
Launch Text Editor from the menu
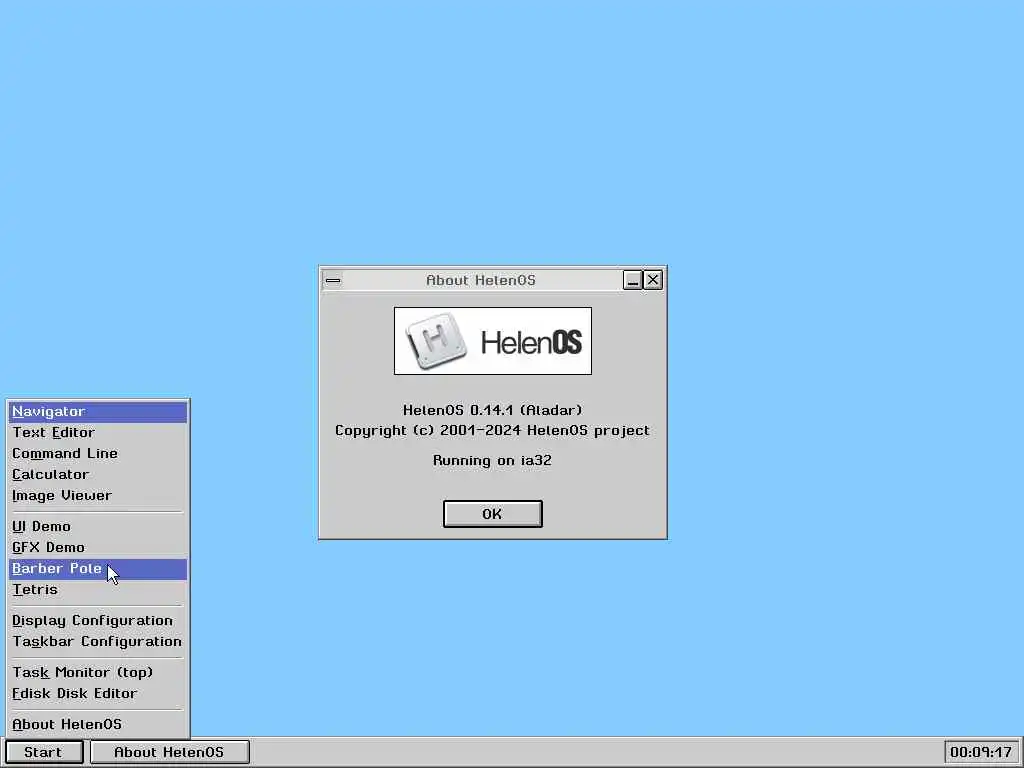(x=98, y=432)
